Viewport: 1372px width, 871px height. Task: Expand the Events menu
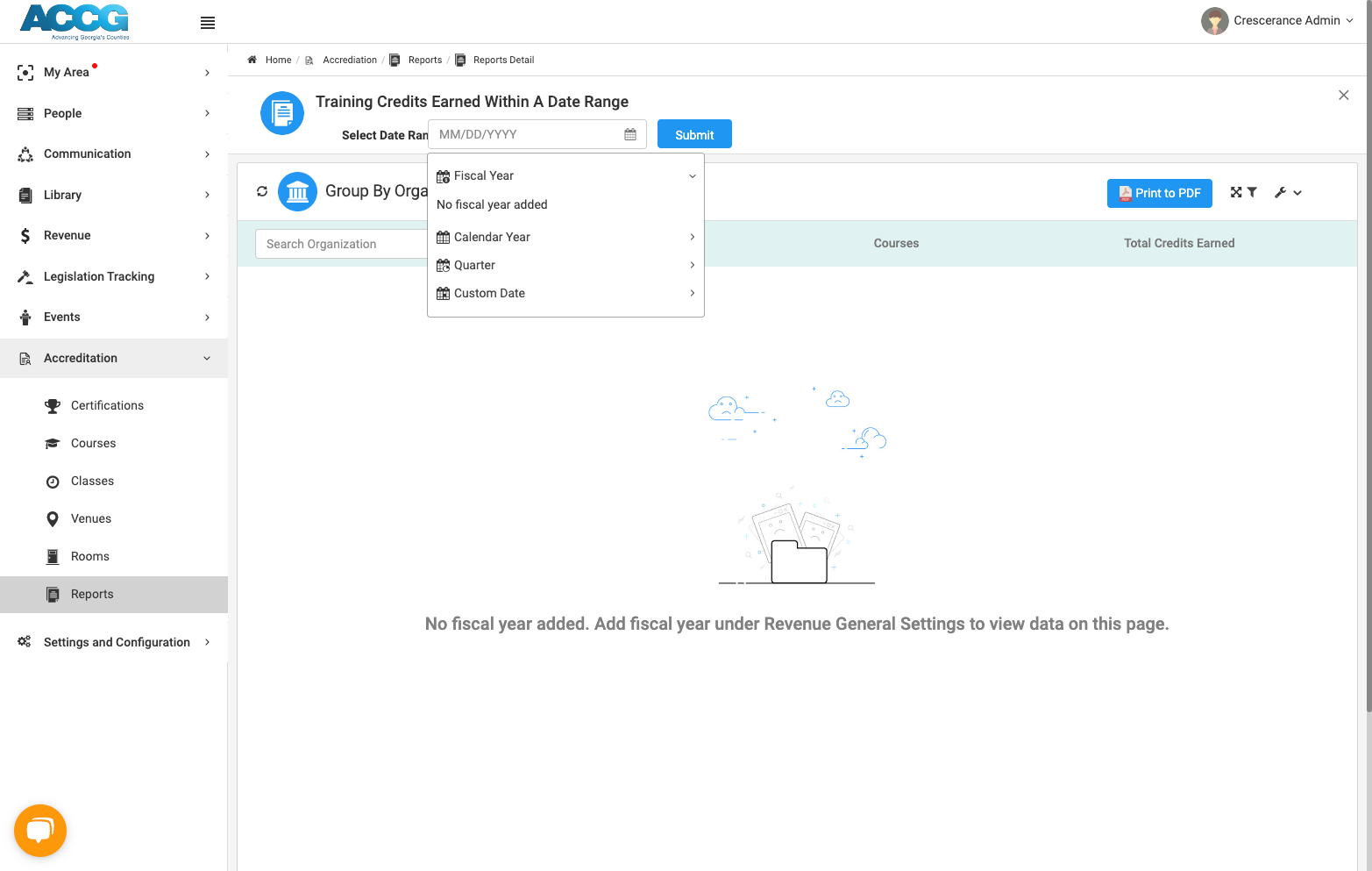pos(114,317)
